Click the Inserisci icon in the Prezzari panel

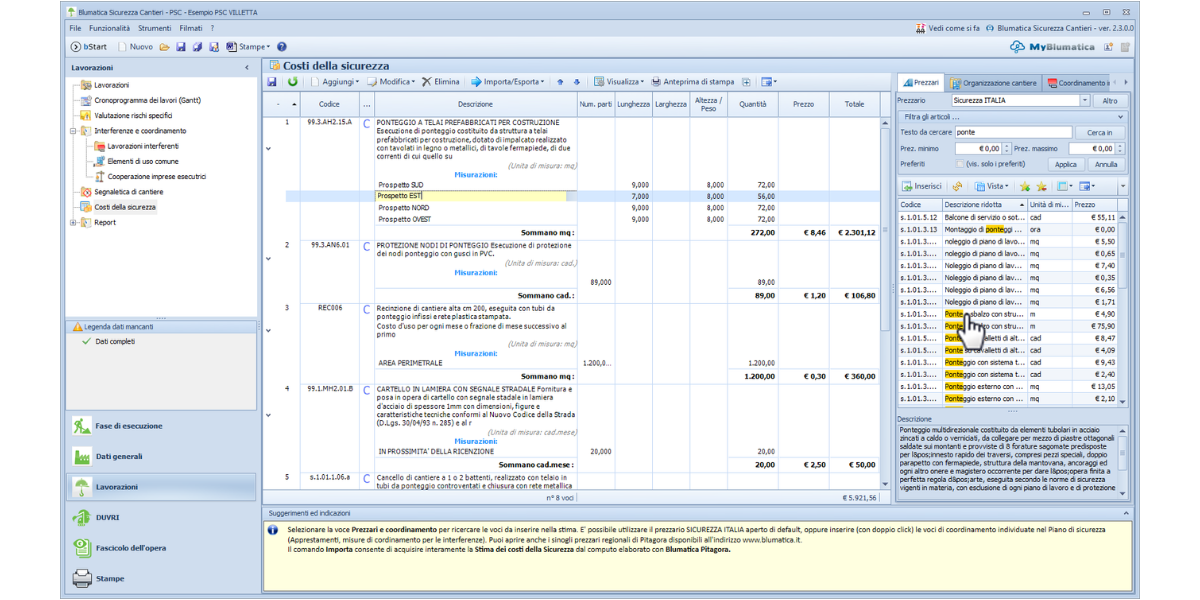907,186
